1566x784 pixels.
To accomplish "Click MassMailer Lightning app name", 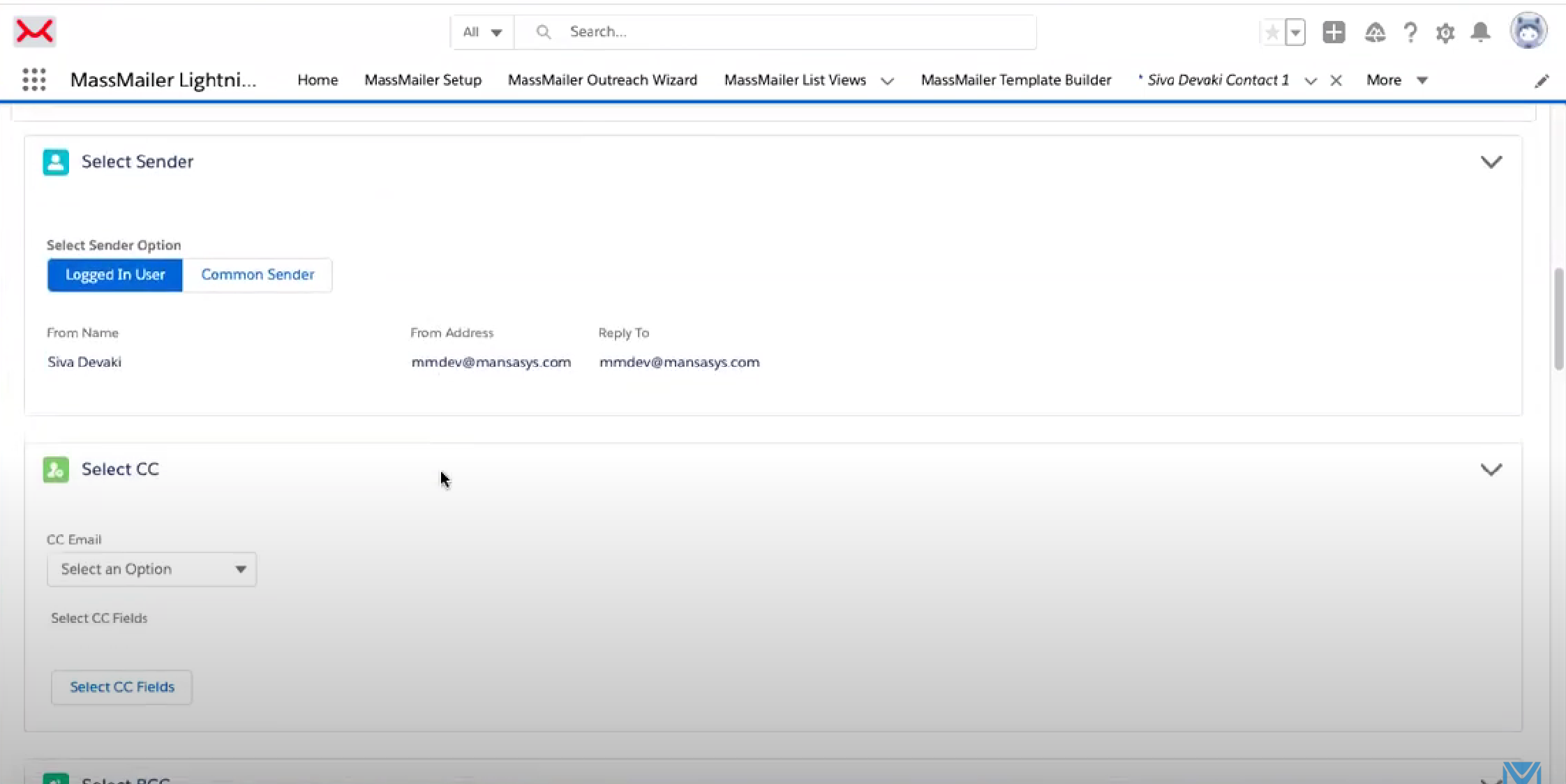I will (x=163, y=80).
